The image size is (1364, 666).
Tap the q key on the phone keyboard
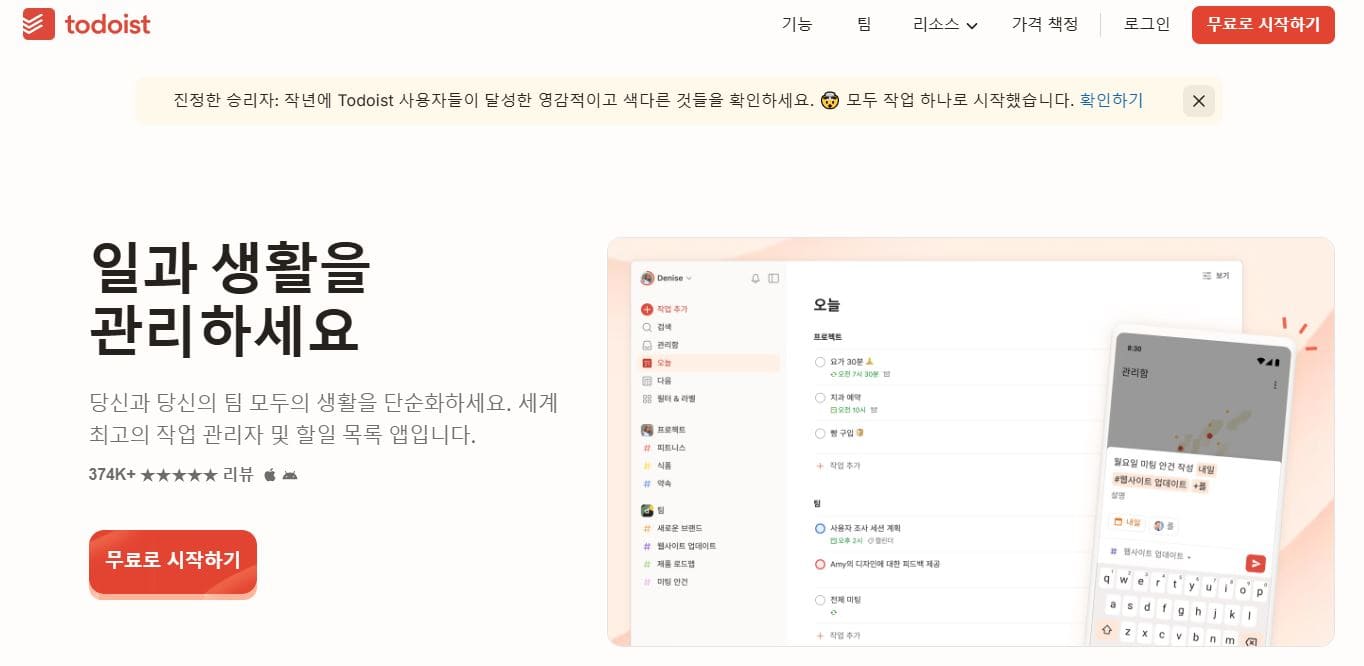tap(1109, 577)
